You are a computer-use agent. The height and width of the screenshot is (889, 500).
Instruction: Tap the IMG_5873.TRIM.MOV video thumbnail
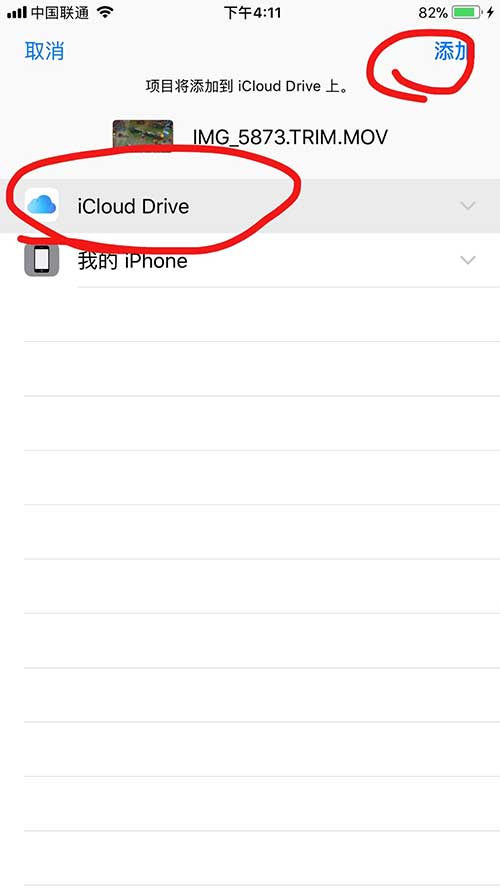point(142,136)
